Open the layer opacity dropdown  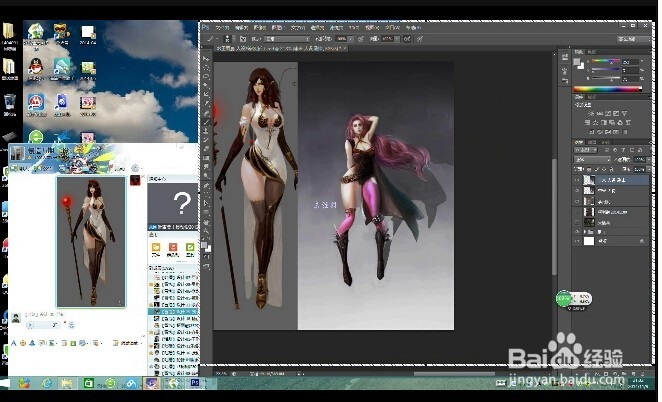click(649, 160)
